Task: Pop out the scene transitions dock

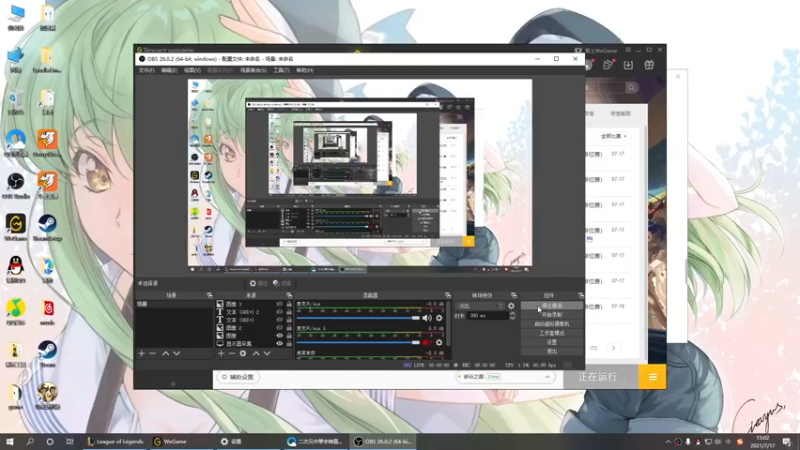Action: (514, 295)
